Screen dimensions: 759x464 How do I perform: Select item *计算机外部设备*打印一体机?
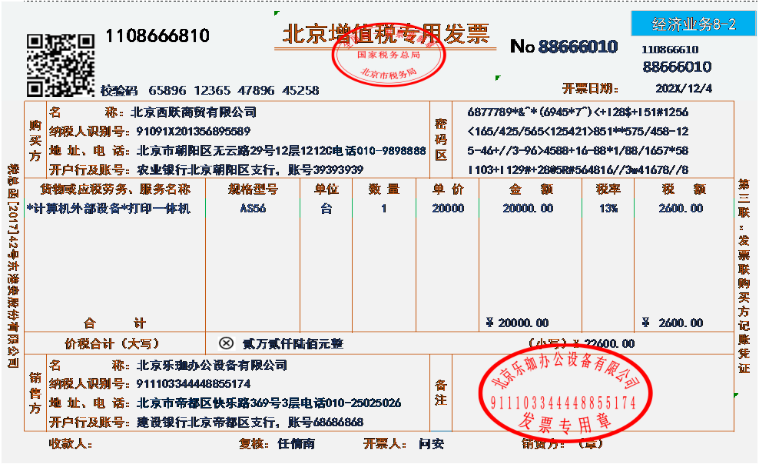pyautogui.click(x=109, y=209)
